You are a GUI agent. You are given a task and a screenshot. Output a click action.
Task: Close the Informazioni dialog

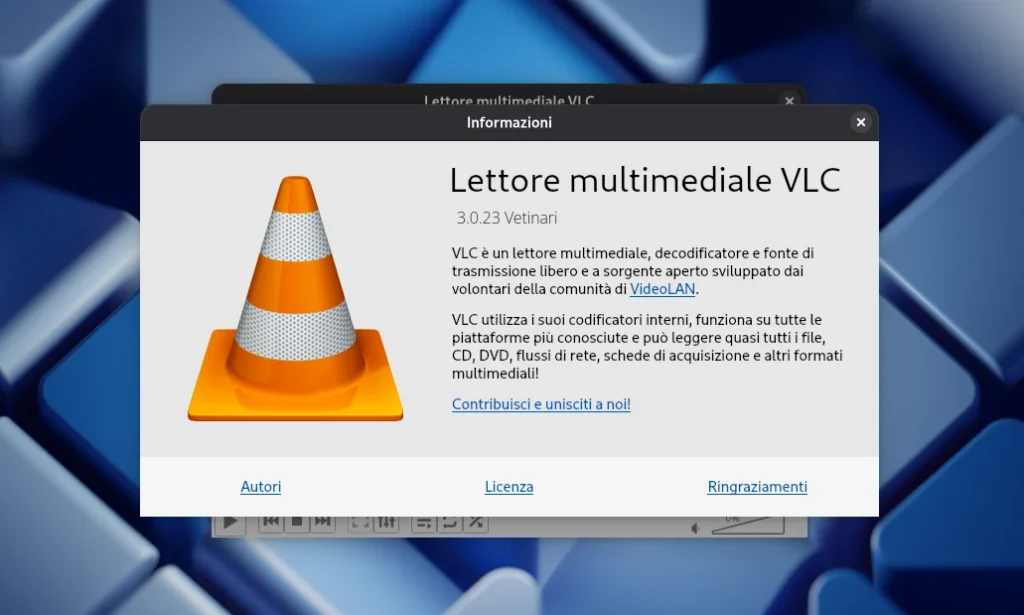pyautogui.click(x=860, y=122)
